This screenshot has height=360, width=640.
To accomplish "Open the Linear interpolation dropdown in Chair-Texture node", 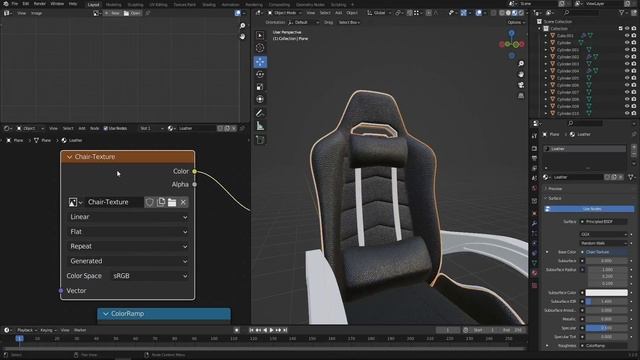I will 128,217.
